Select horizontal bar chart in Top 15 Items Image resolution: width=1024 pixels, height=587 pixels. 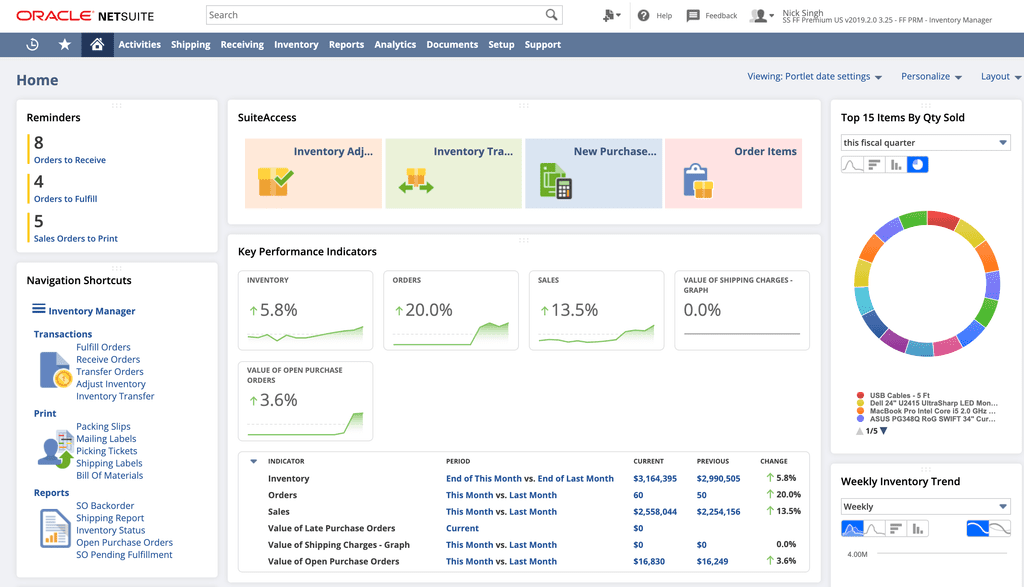click(x=874, y=165)
